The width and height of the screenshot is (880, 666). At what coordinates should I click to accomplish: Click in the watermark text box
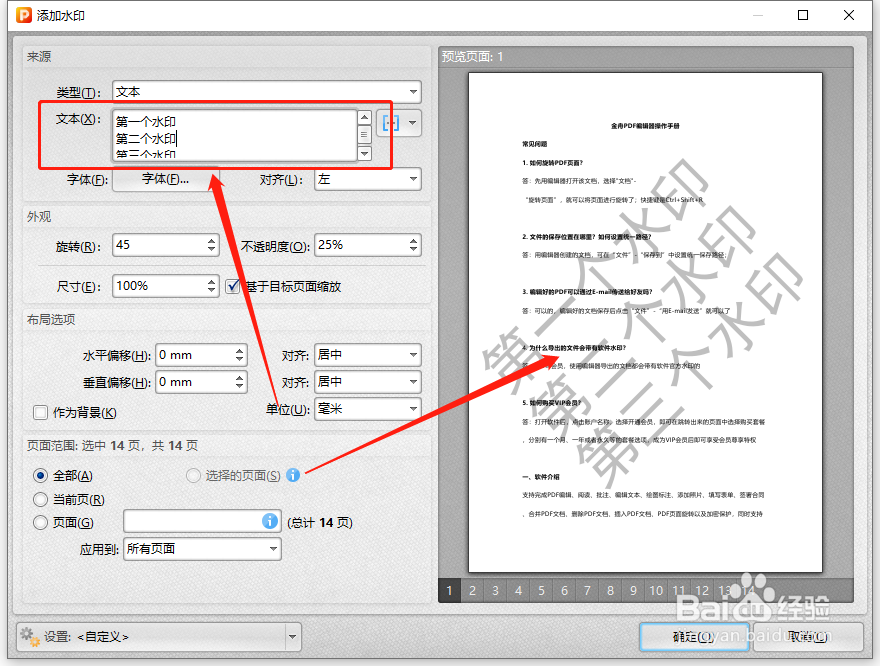235,135
